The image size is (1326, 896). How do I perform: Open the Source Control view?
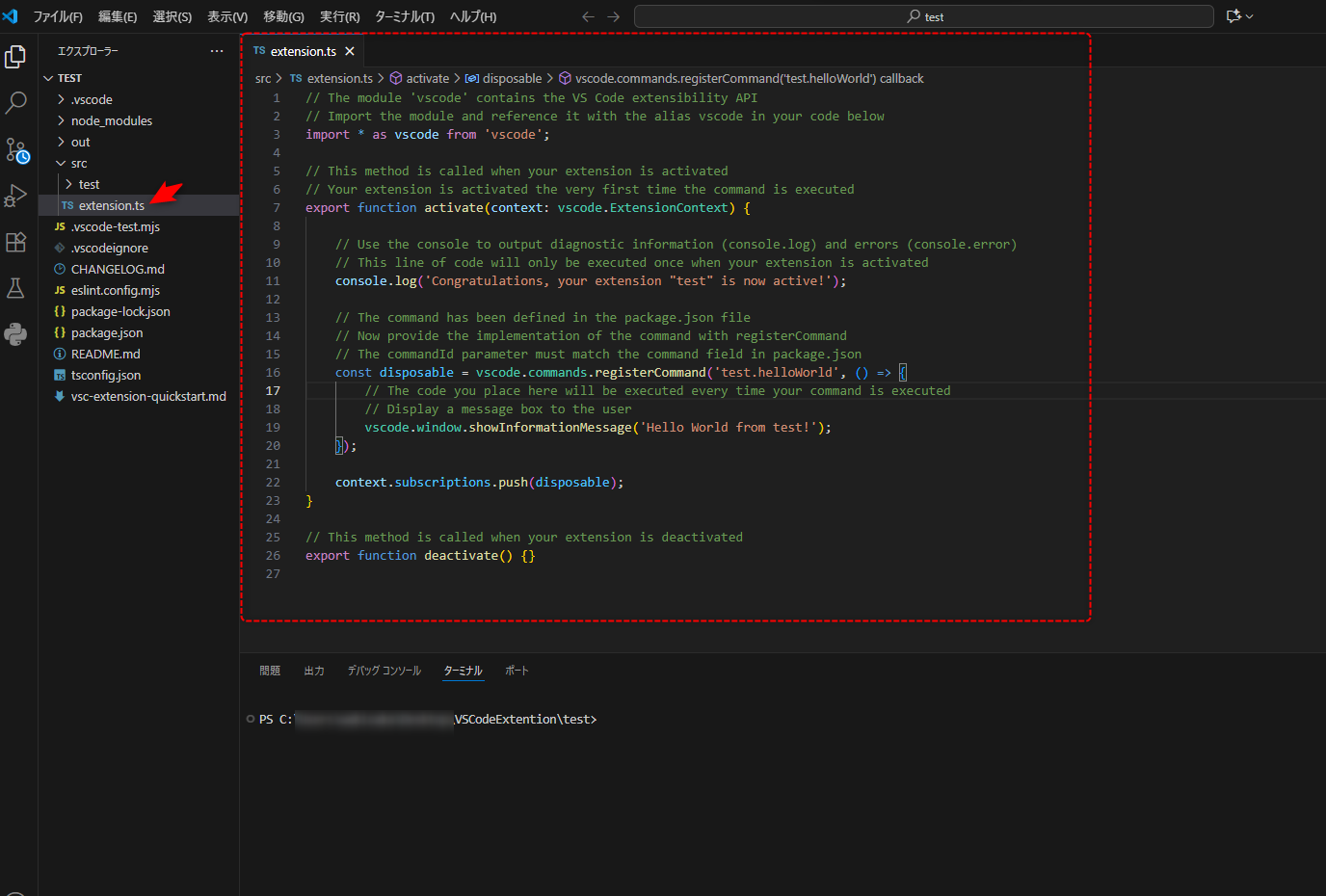click(16, 149)
